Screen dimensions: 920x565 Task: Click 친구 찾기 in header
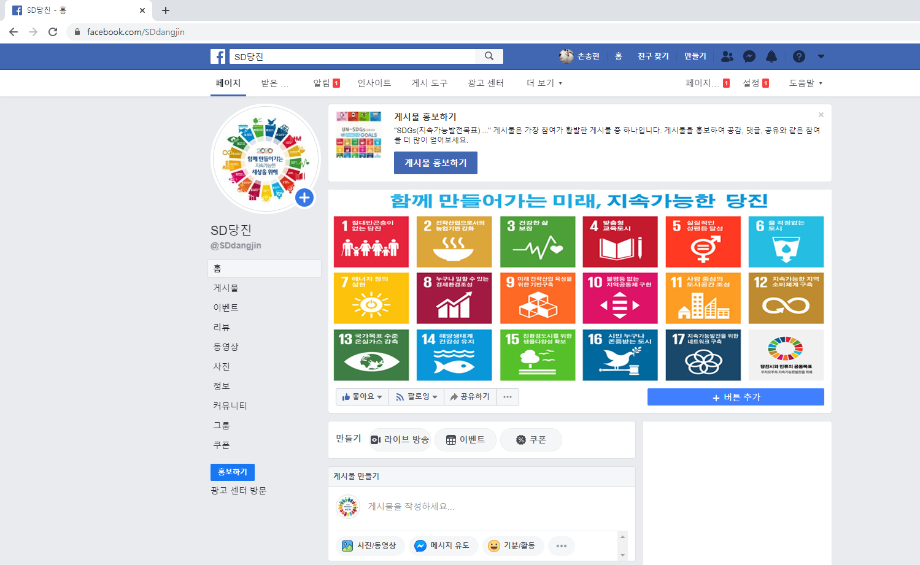pos(653,56)
